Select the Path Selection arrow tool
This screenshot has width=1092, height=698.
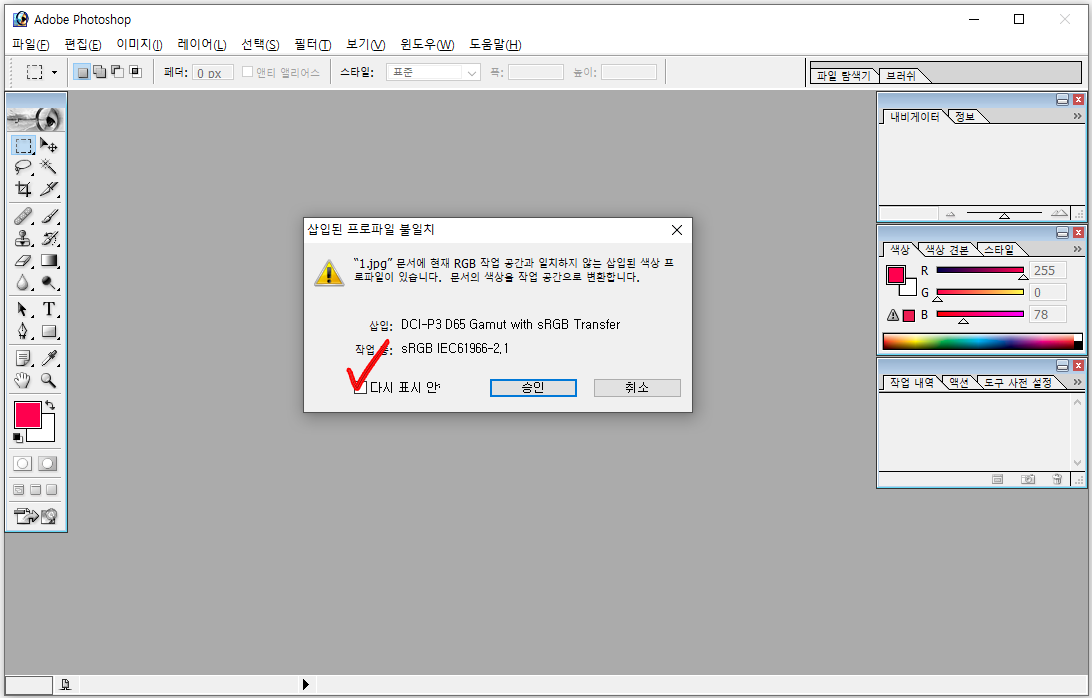coord(23,309)
